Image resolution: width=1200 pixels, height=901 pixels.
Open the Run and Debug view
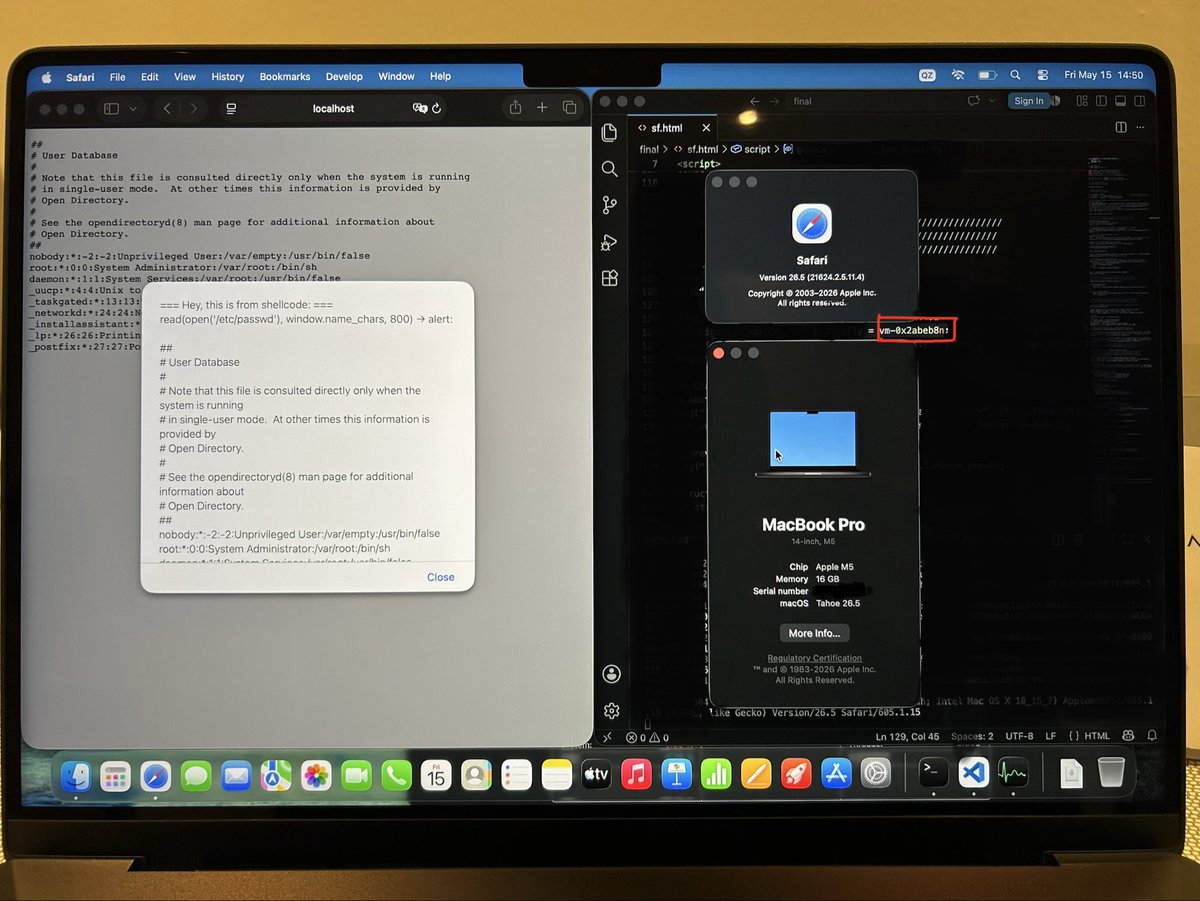tap(609, 241)
